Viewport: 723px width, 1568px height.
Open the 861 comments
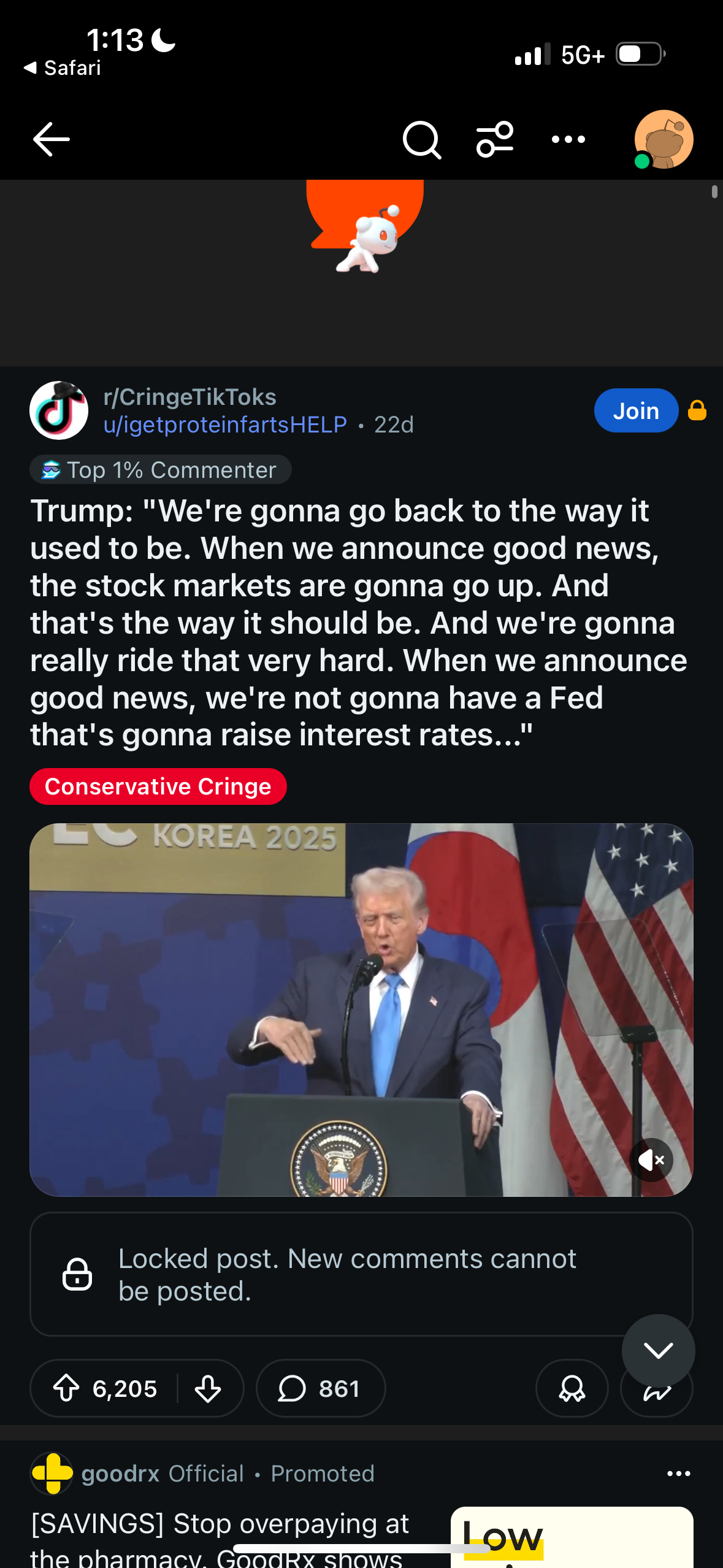320,1388
